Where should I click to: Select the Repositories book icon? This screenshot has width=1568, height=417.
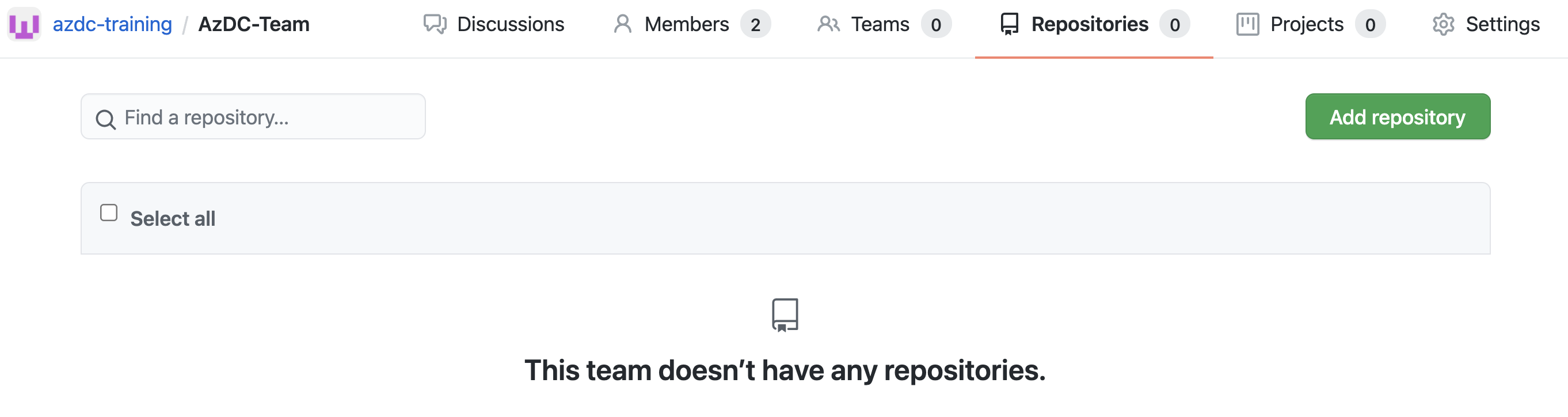(x=1009, y=24)
